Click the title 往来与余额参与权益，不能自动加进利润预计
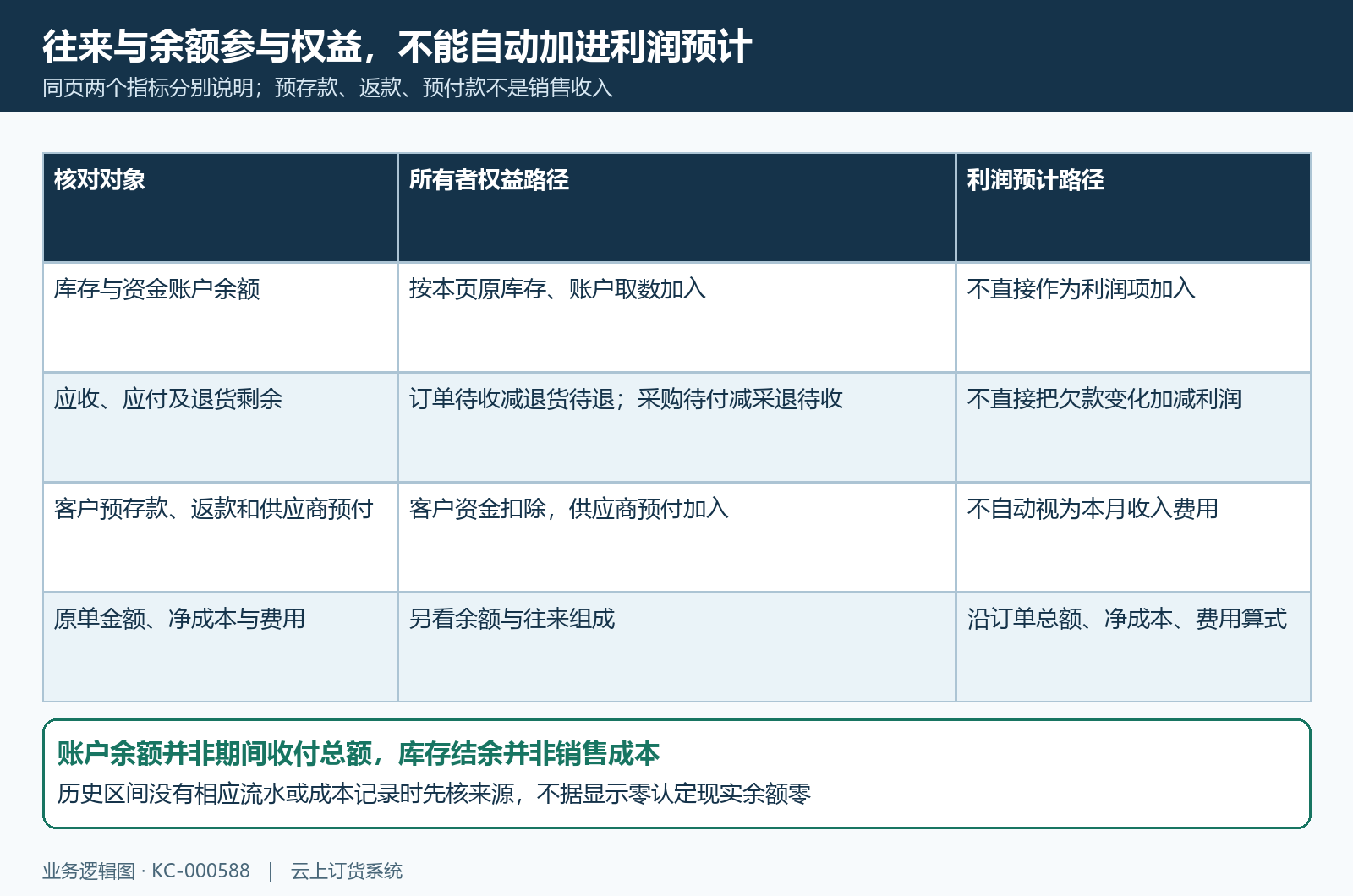Viewport: 1353px width, 896px height. pyautogui.click(x=397, y=46)
